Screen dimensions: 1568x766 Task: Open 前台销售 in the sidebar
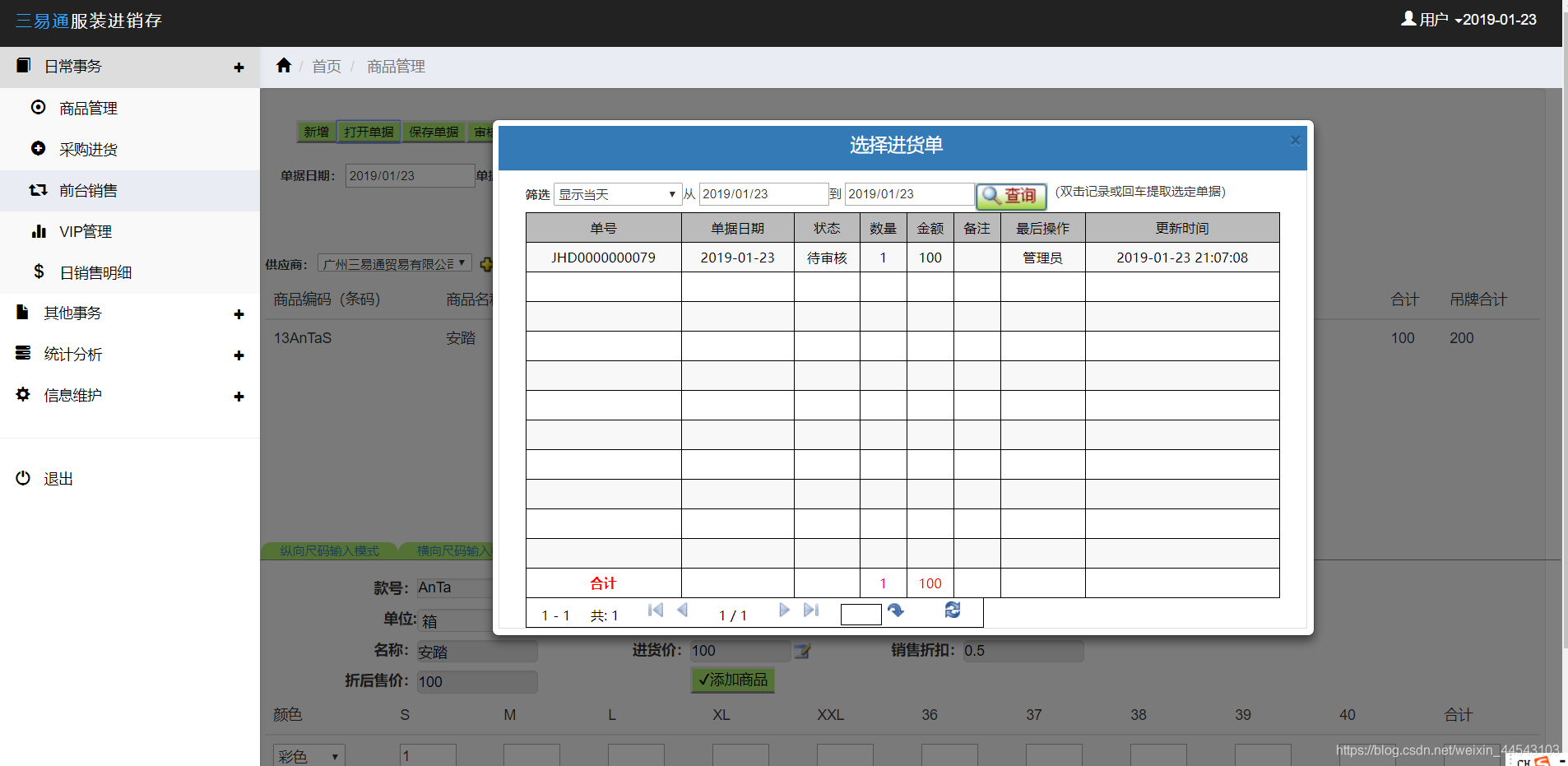tap(88, 191)
